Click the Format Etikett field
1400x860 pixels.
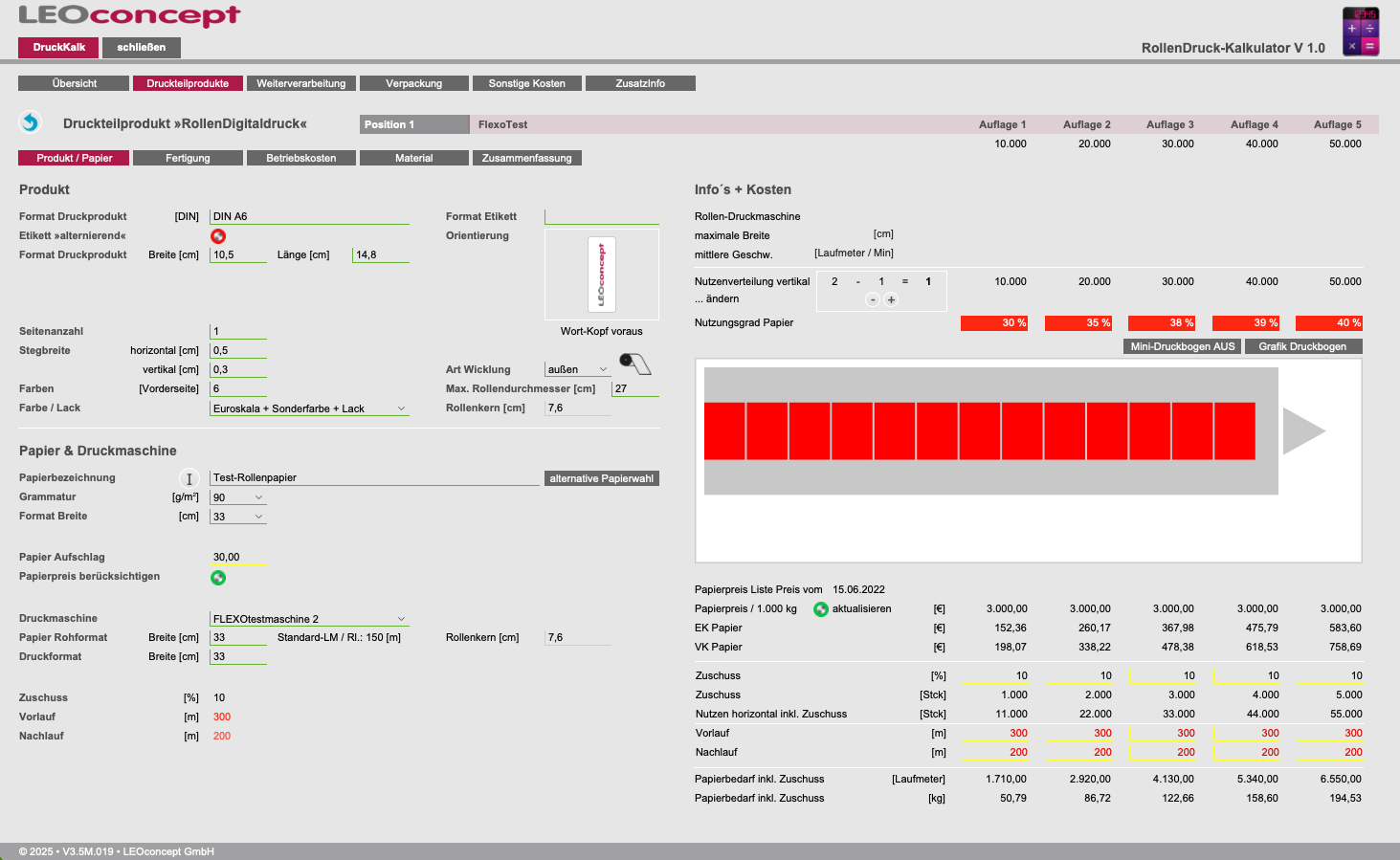click(602, 216)
